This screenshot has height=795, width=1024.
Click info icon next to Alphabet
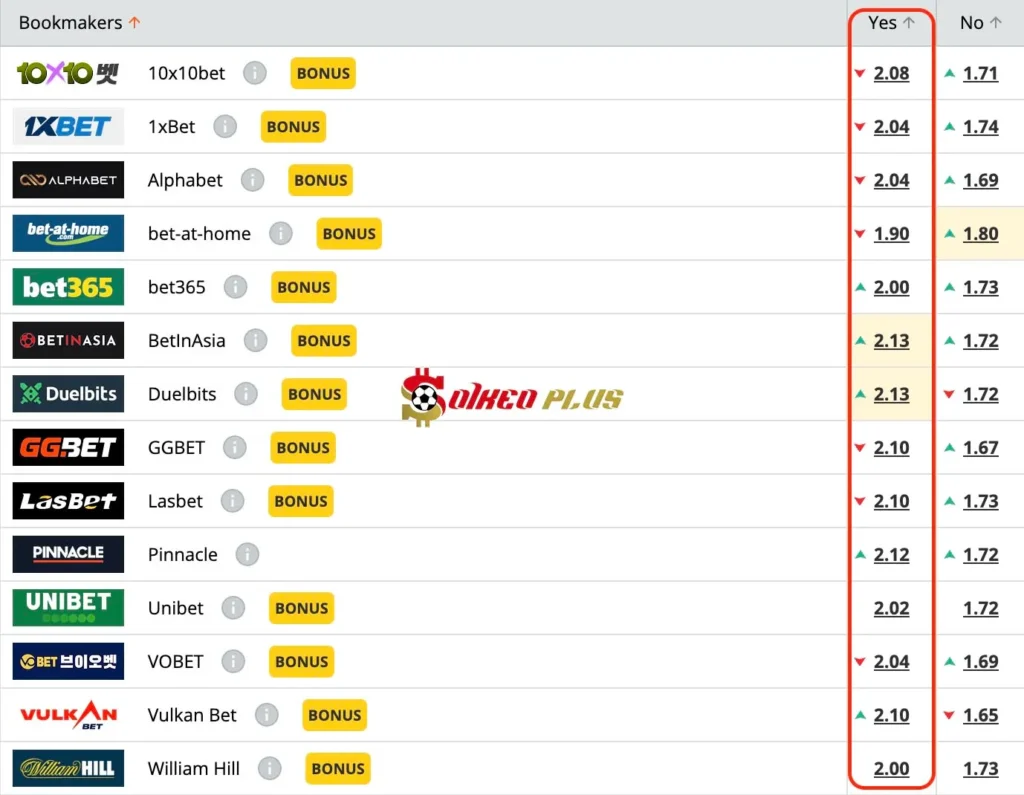click(x=252, y=180)
